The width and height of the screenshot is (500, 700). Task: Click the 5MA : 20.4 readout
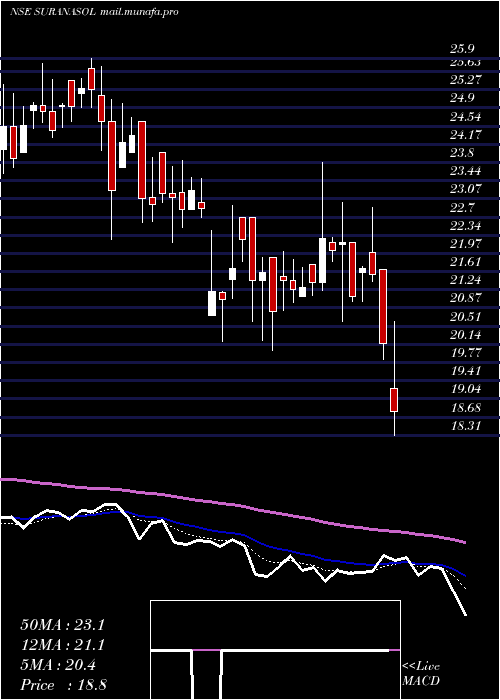pyautogui.click(x=58, y=665)
